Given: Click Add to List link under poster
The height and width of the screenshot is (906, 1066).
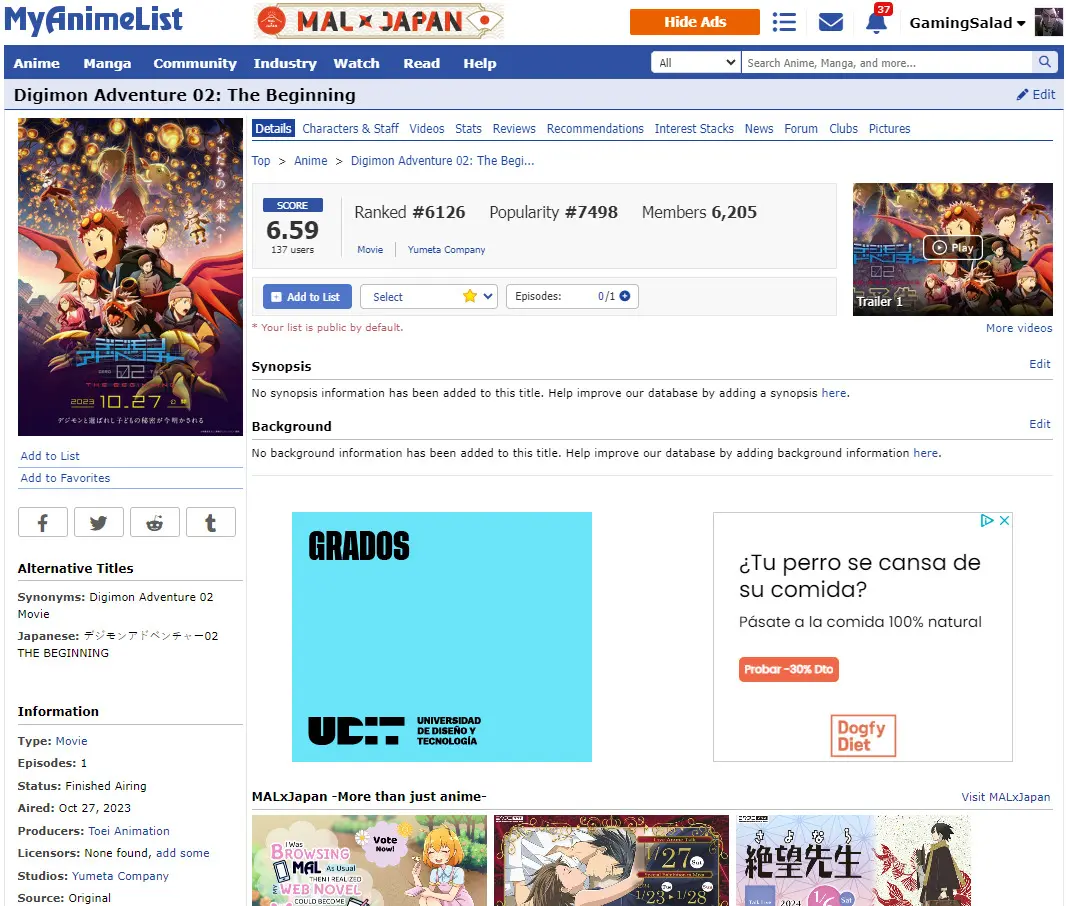Looking at the screenshot, I should (50, 455).
